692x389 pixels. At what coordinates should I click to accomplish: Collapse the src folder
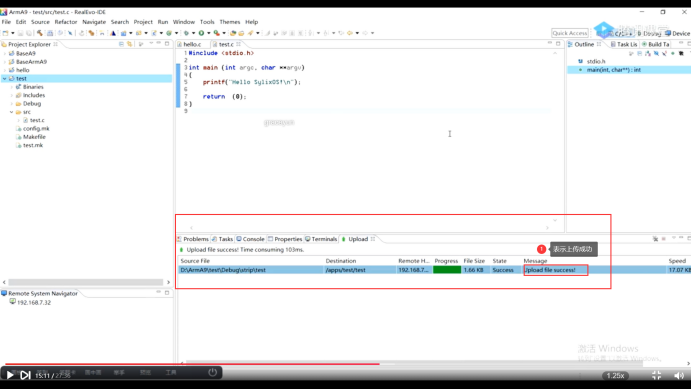[11, 112]
